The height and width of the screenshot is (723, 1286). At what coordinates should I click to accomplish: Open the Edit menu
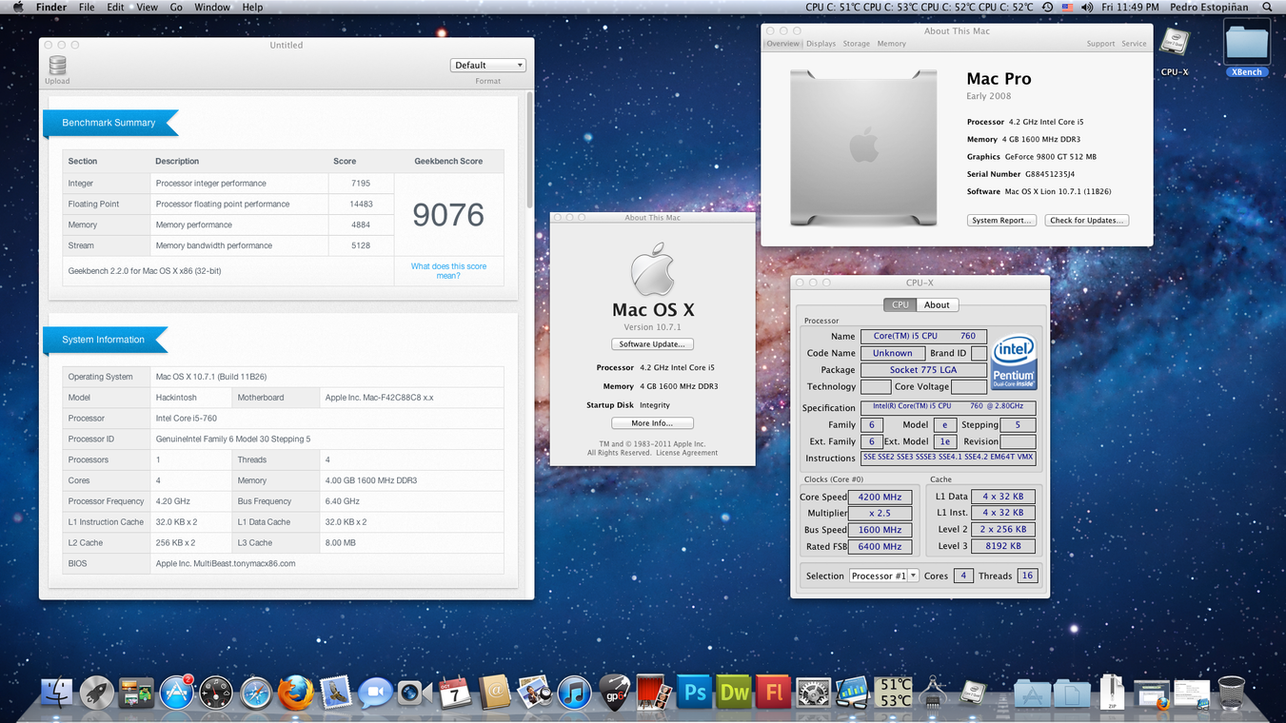tap(116, 7)
